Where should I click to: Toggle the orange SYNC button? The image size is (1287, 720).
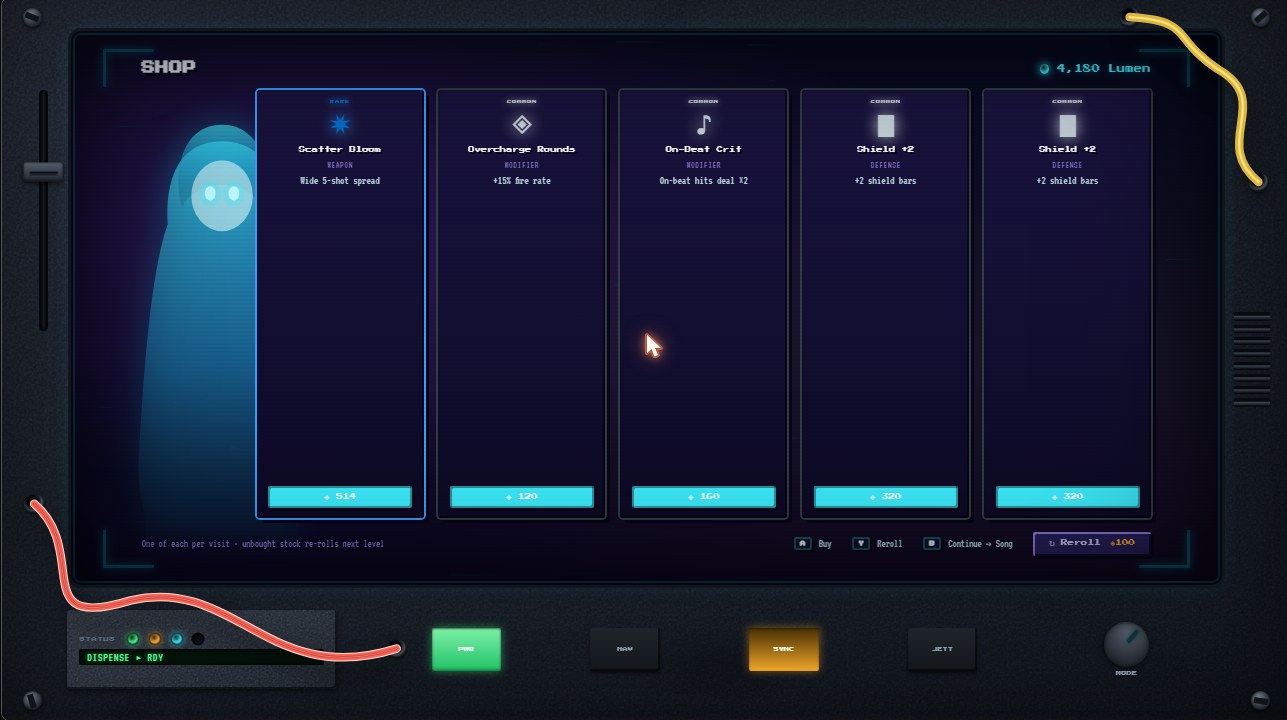tap(784, 649)
